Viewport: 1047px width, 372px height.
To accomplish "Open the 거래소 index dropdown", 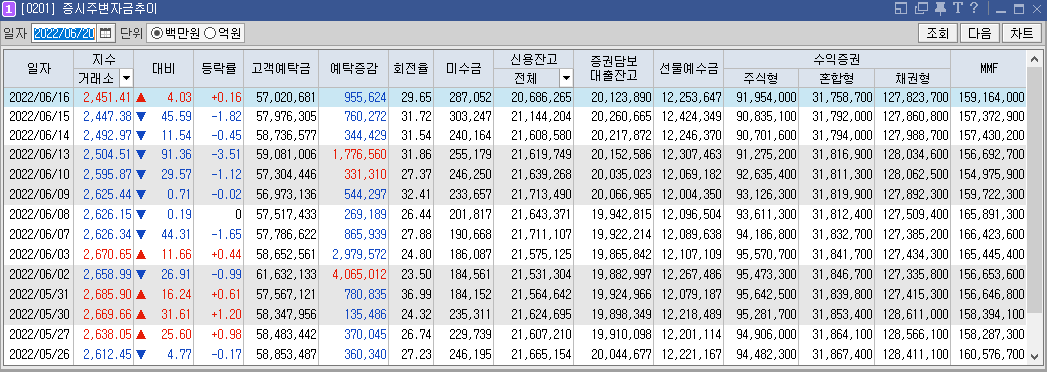I will [x=126, y=79].
